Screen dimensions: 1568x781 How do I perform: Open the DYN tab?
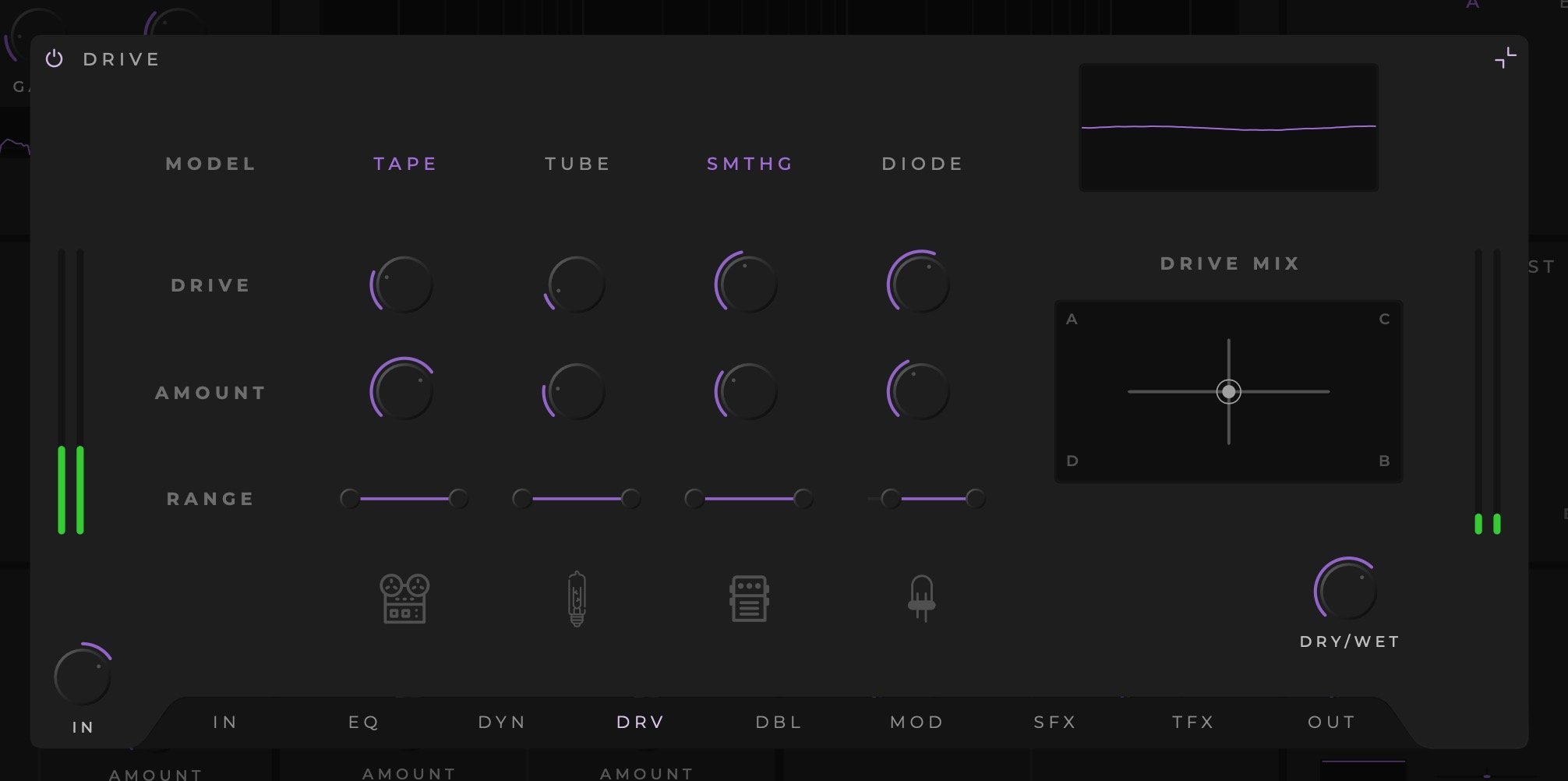coord(502,722)
